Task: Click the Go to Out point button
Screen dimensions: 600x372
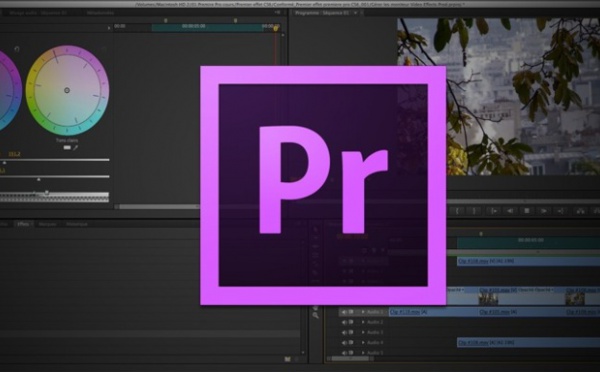Action: point(561,211)
